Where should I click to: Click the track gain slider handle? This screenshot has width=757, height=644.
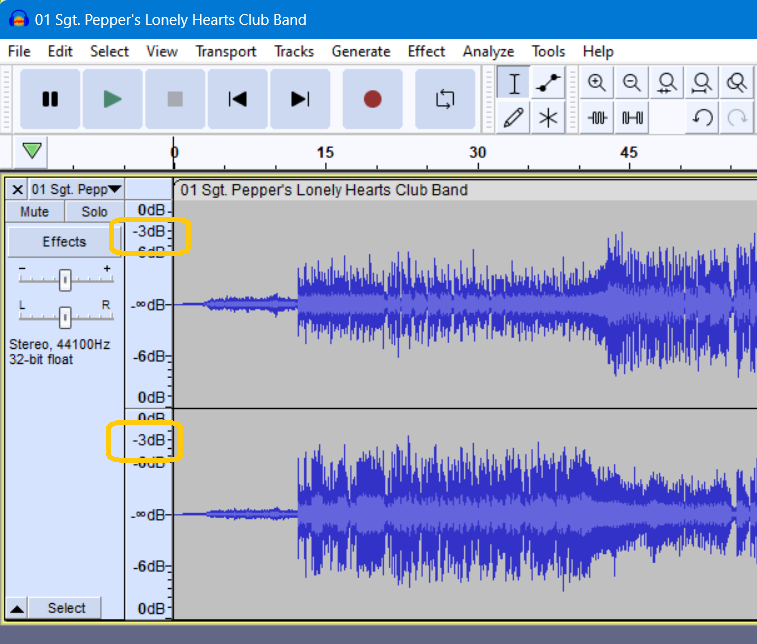[x=65, y=280]
